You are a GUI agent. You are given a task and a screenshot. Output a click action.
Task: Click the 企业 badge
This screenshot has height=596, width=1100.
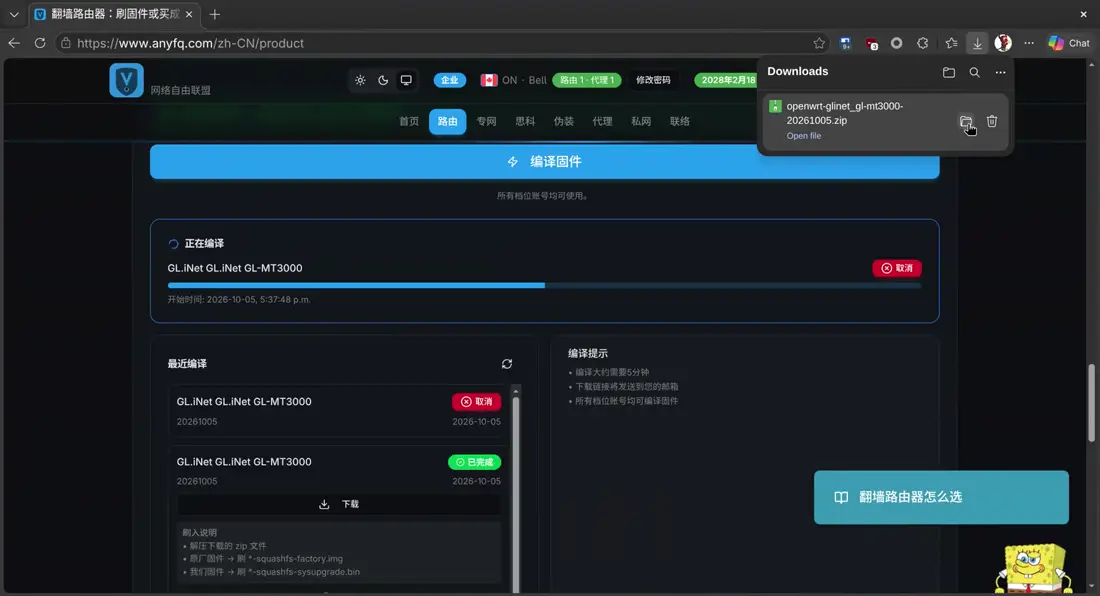click(450, 80)
